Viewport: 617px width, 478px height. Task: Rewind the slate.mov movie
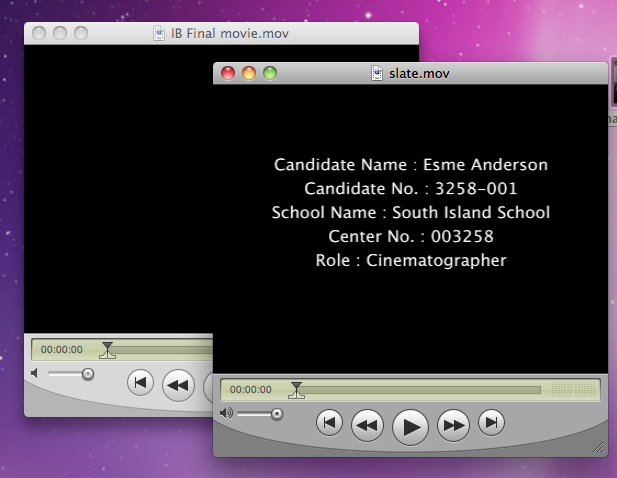tap(367, 425)
